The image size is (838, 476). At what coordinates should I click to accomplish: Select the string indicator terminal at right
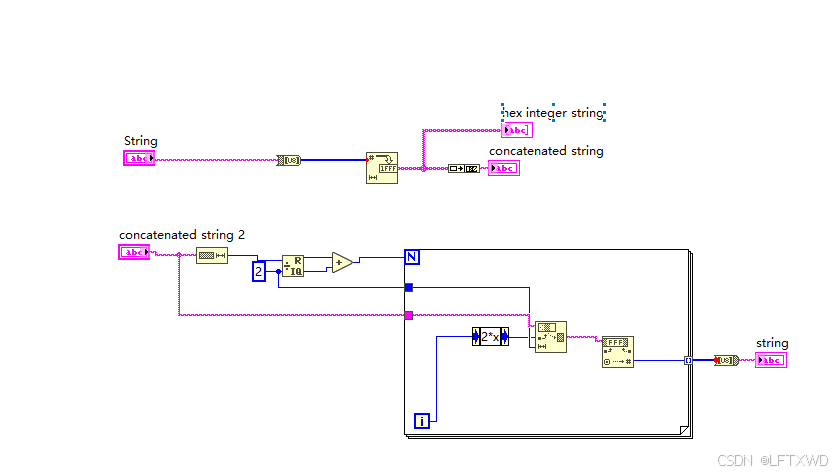point(771,361)
